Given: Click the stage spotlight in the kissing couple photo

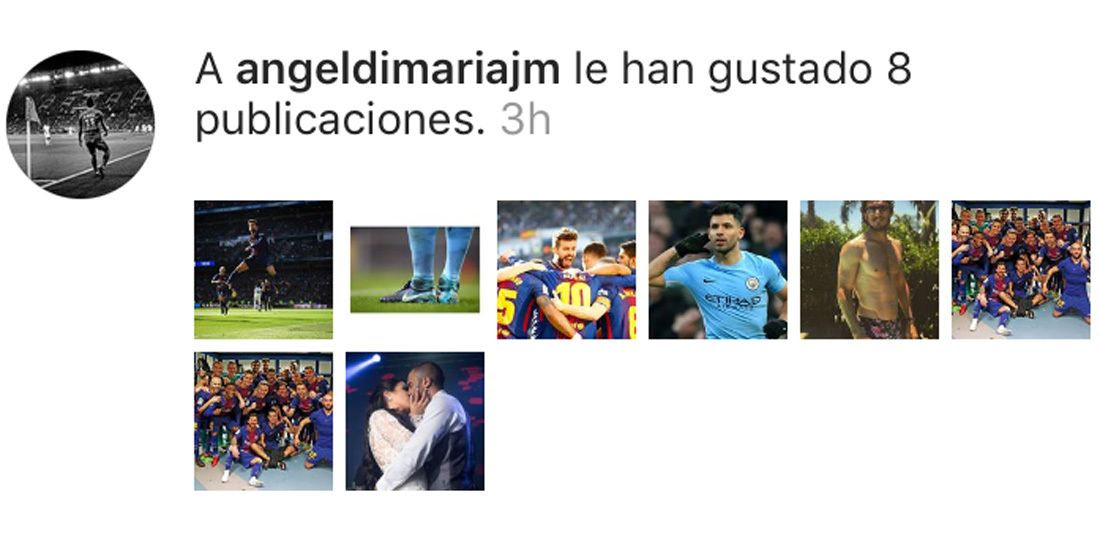Looking at the screenshot, I should [x=368, y=363].
